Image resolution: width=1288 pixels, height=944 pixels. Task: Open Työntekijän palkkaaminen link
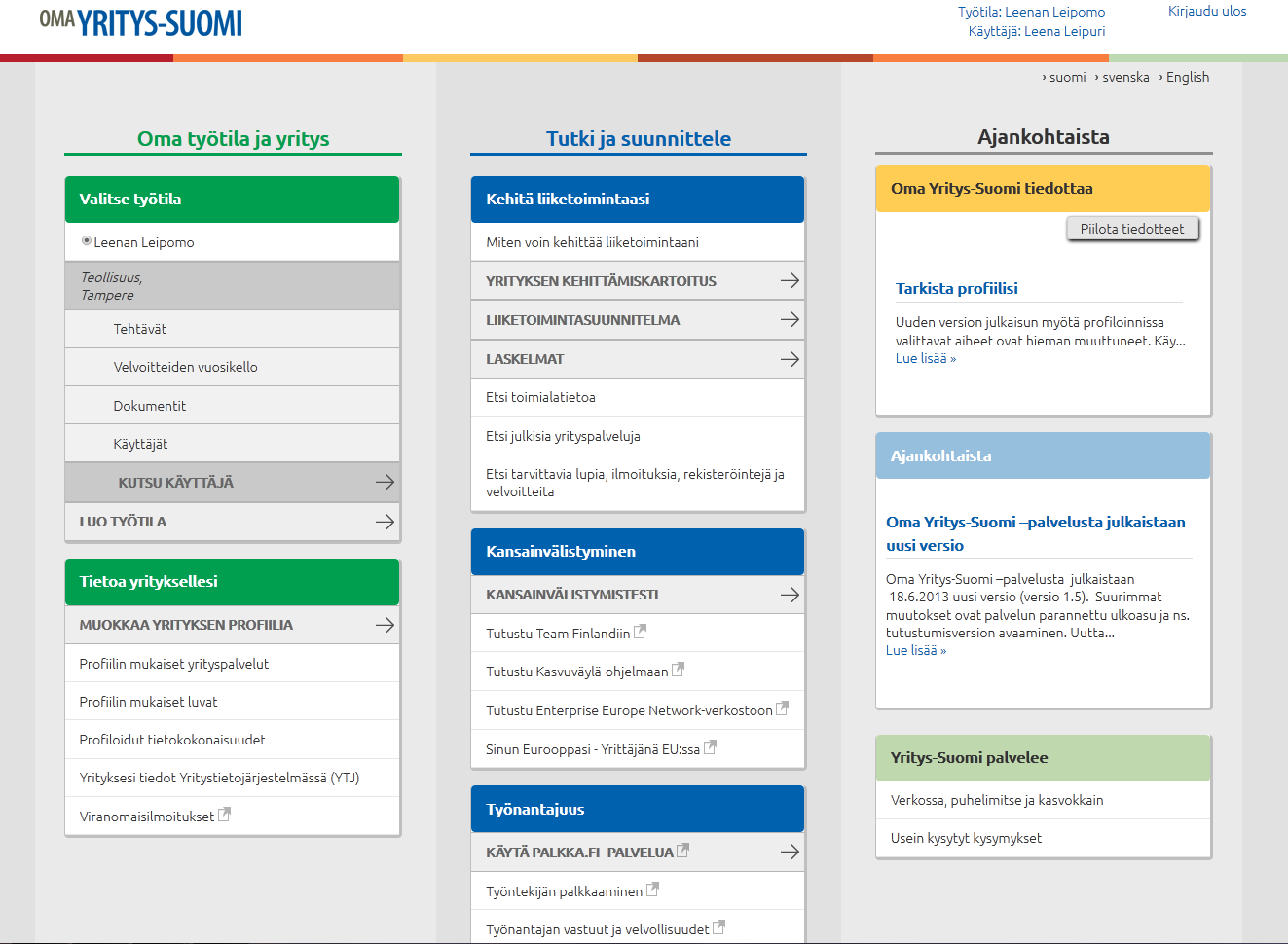565,891
